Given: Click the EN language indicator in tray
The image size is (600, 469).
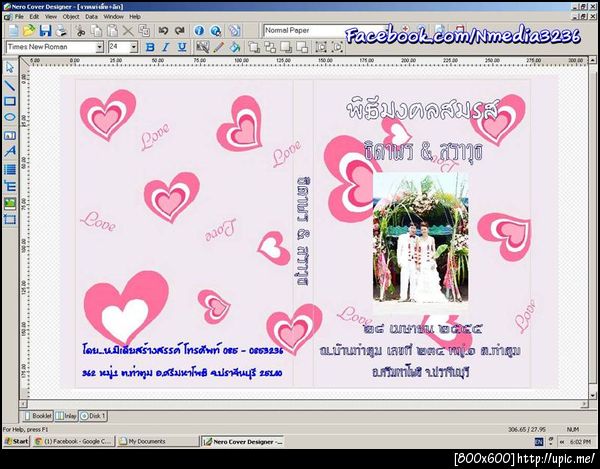Looking at the screenshot, I should tap(538, 442).
